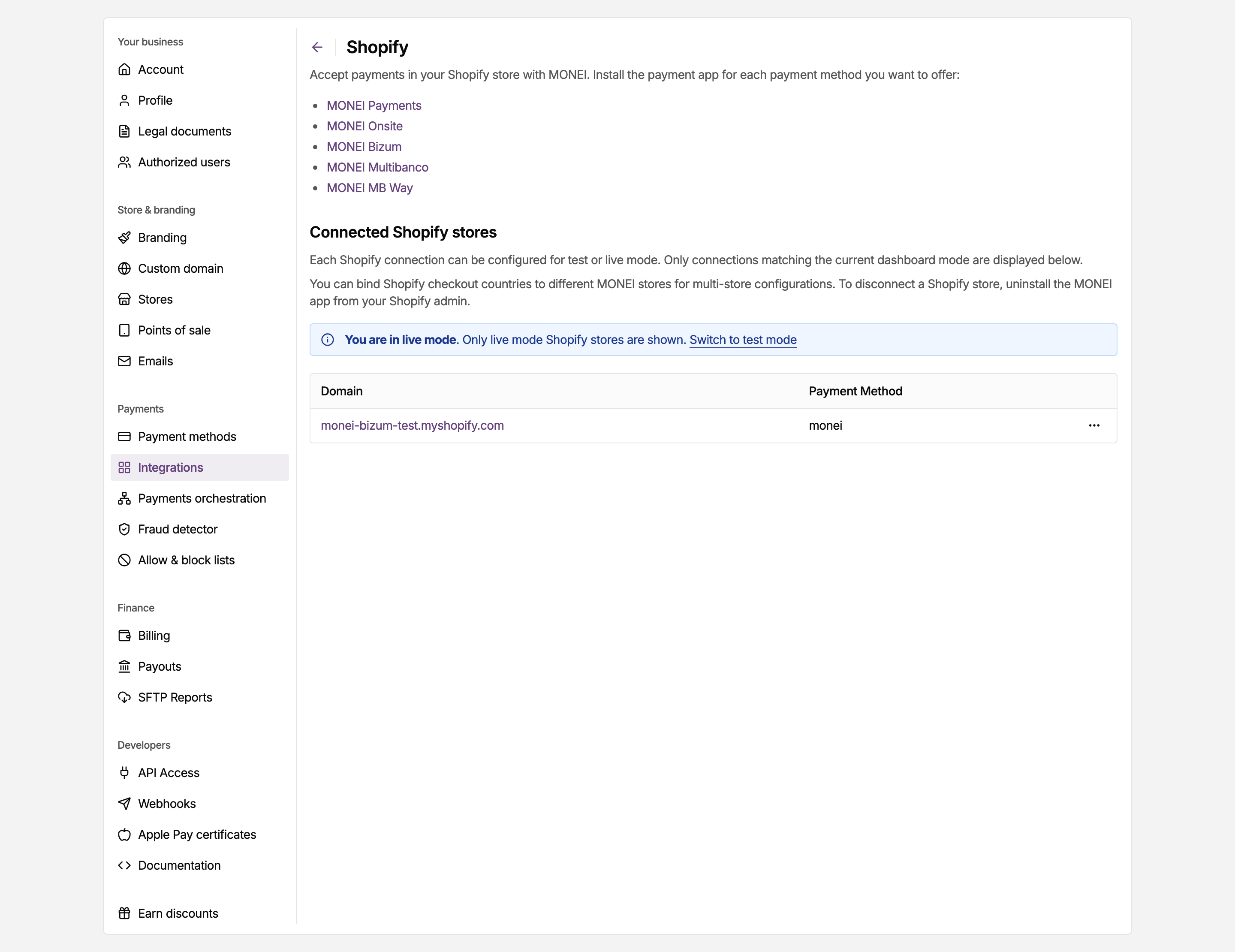Open the Profile page
This screenshot has width=1235, height=952.
199,100
